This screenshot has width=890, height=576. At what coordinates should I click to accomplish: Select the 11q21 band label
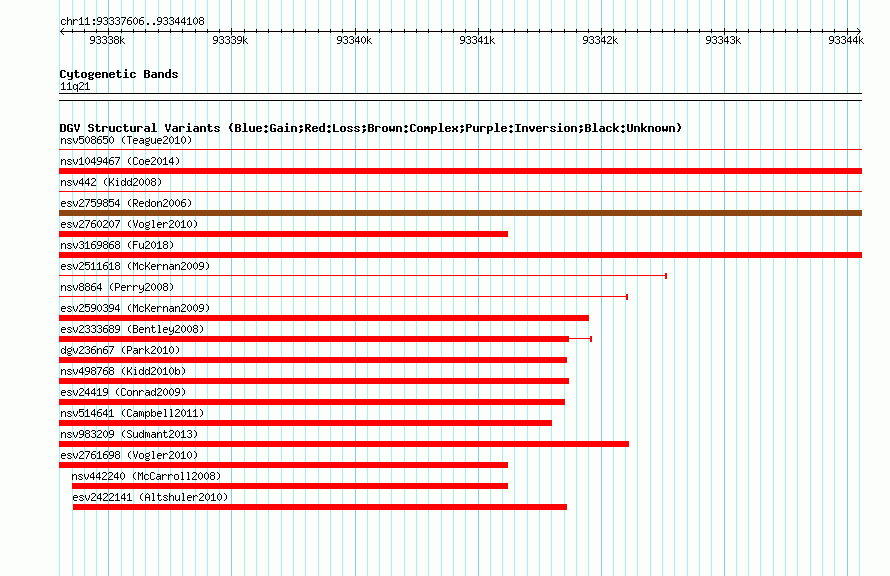click(75, 86)
